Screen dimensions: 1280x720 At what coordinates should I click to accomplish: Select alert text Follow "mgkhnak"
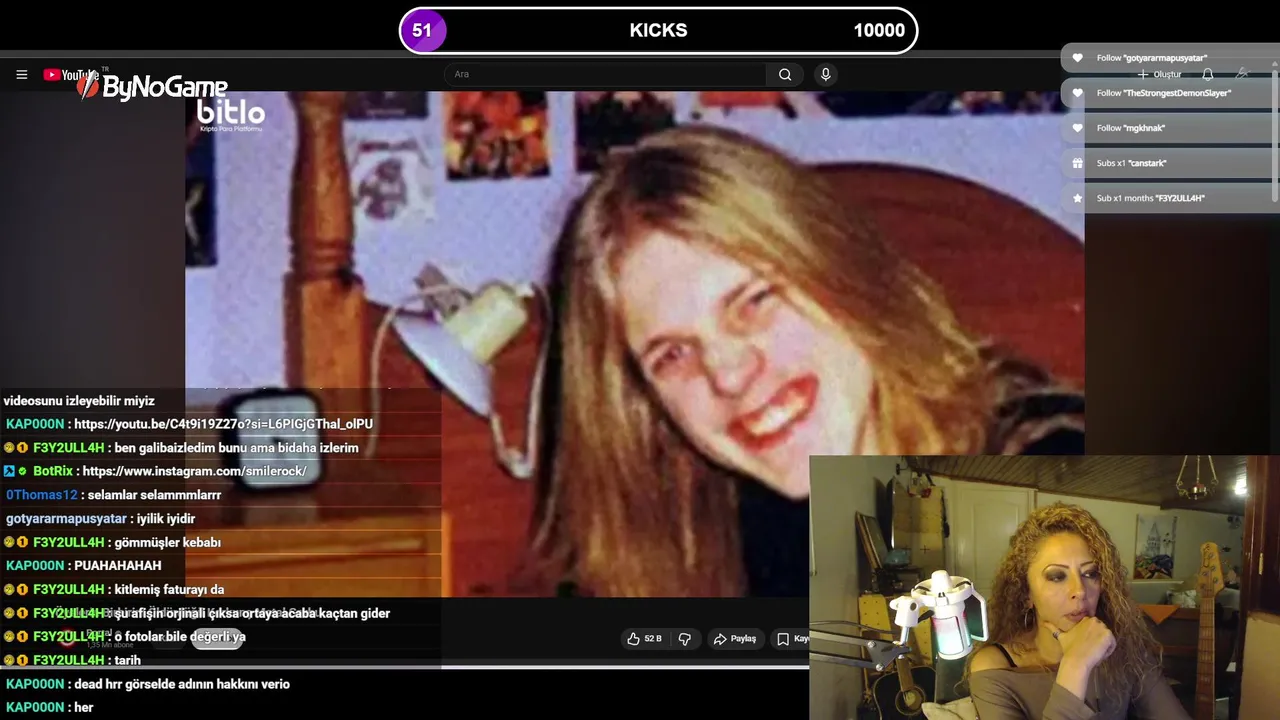[1131, 128]
